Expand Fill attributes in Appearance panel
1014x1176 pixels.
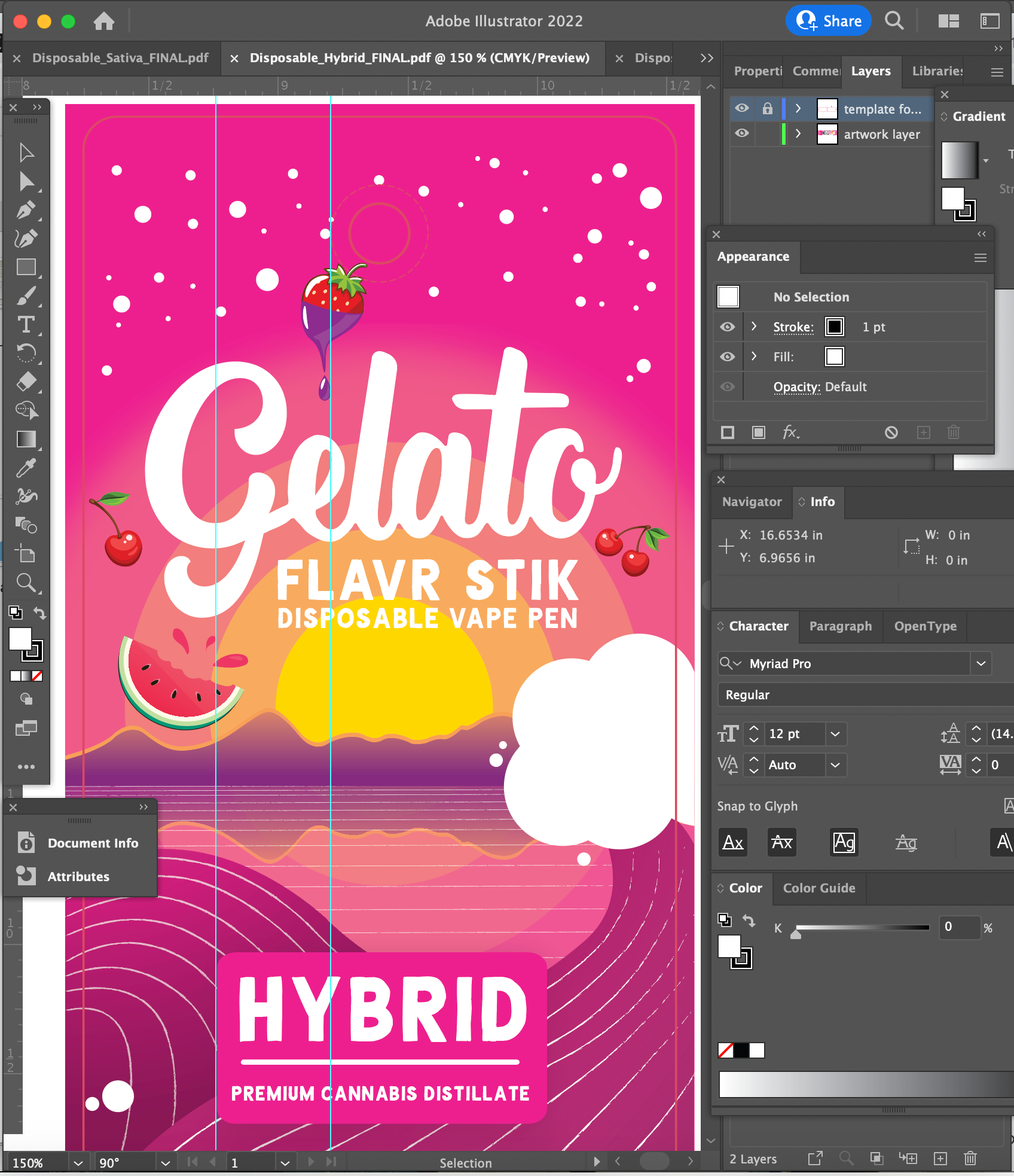click(754, 356)
